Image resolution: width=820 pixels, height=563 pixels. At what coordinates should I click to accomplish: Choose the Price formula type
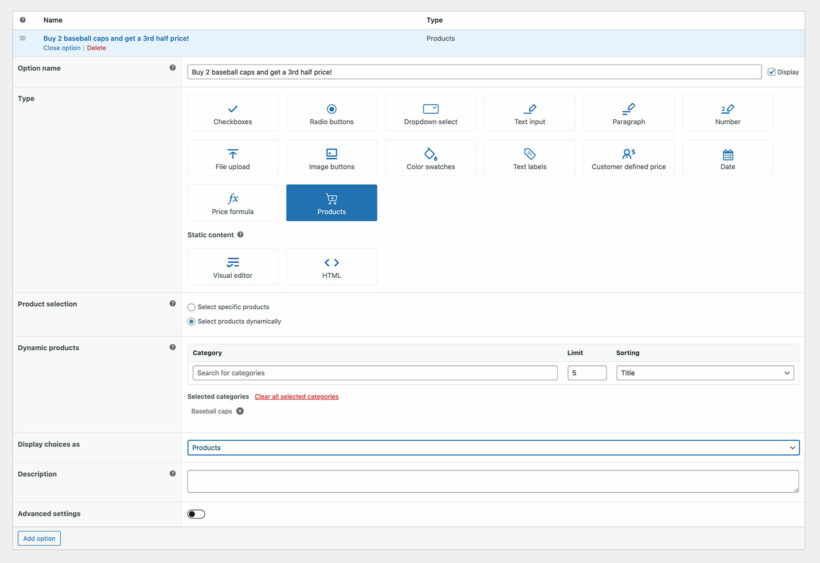[x=232, y=203]
